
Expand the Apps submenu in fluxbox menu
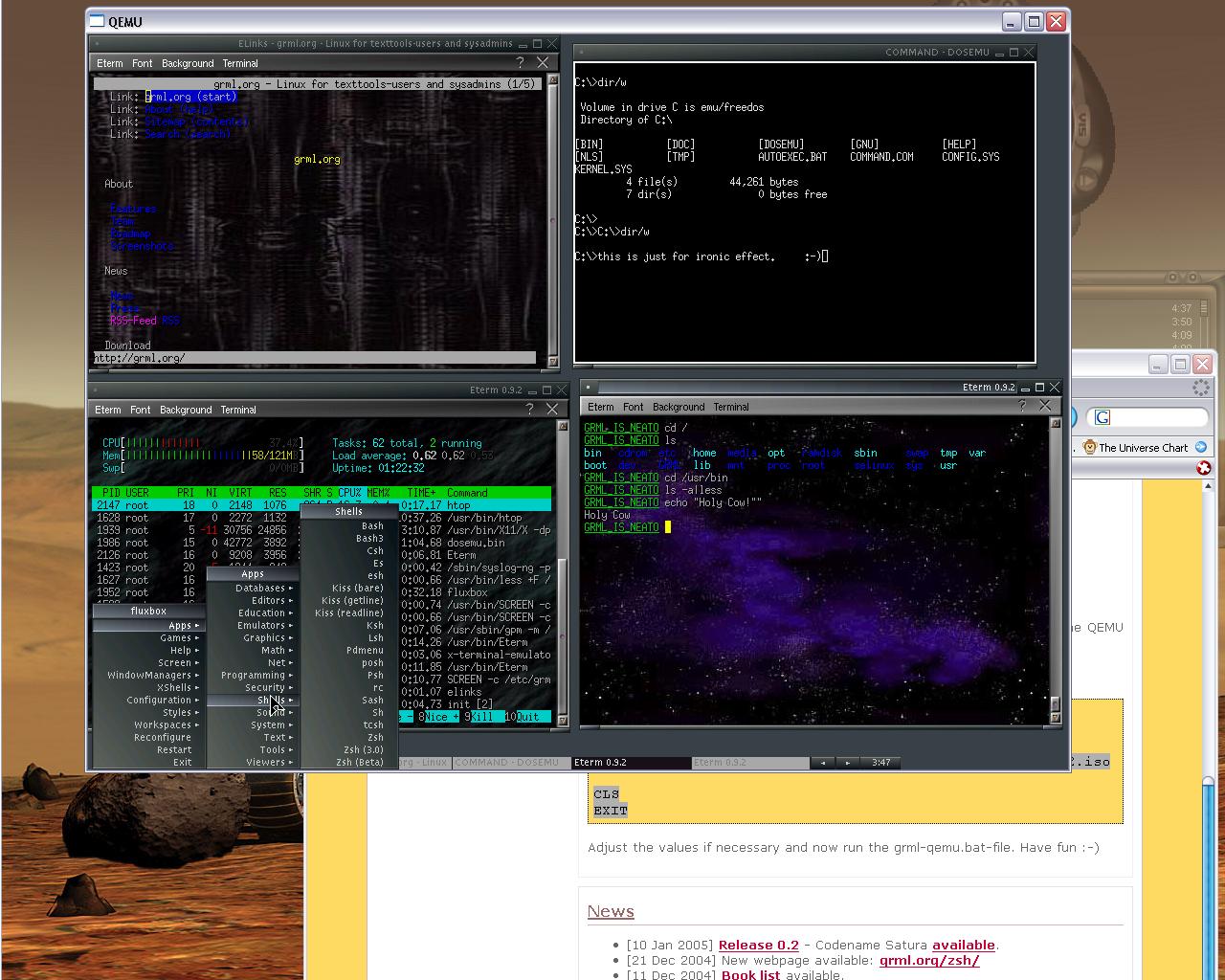[x=149, y=625]
